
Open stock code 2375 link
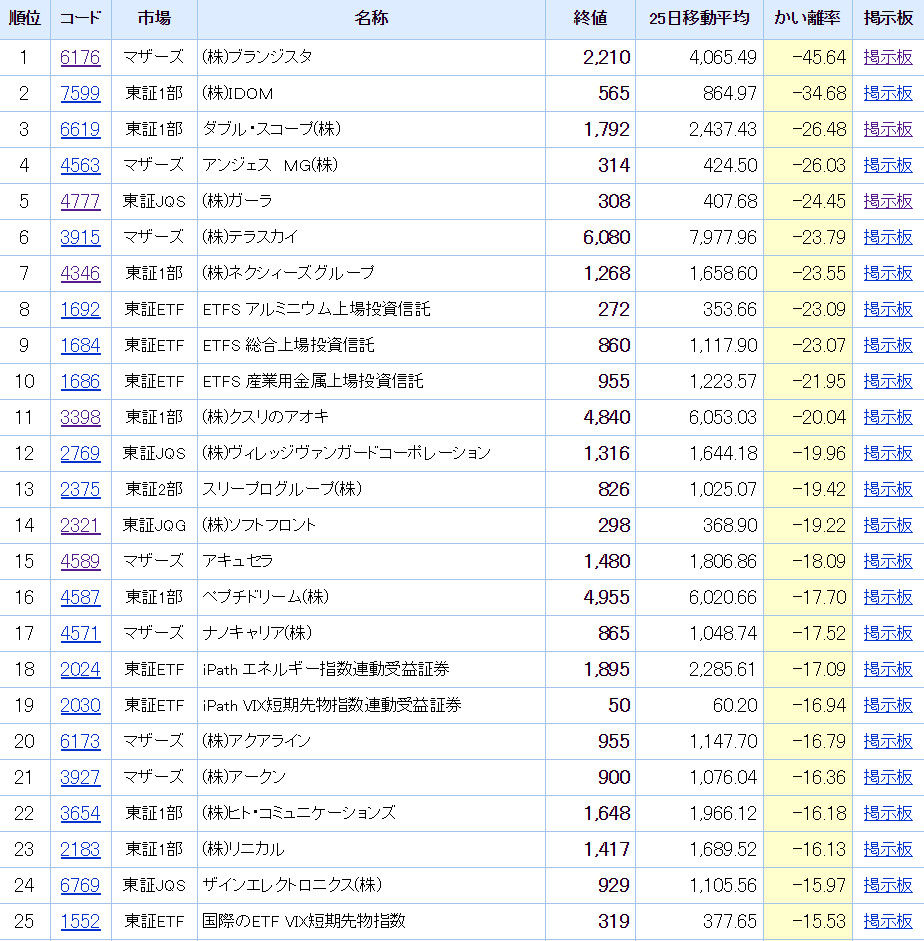[80, 490]
